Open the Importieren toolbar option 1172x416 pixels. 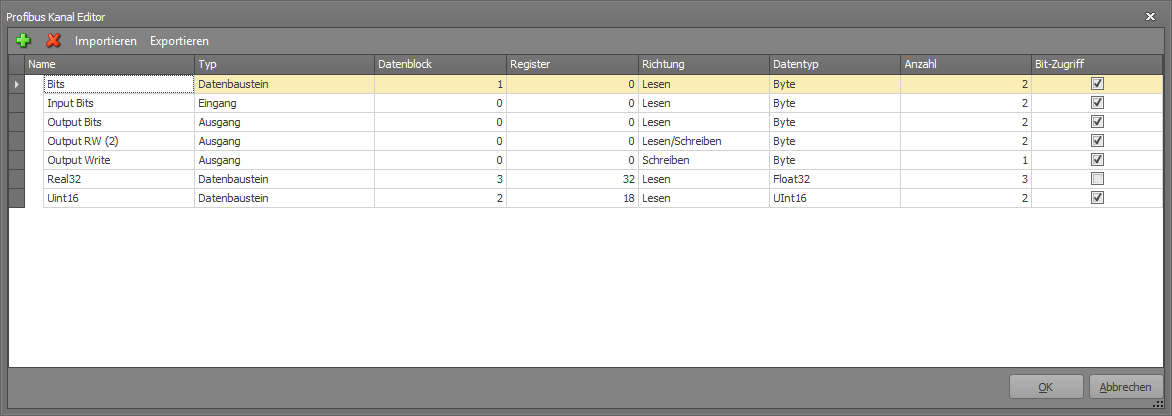pyautogui.click(x=105, y=41)
